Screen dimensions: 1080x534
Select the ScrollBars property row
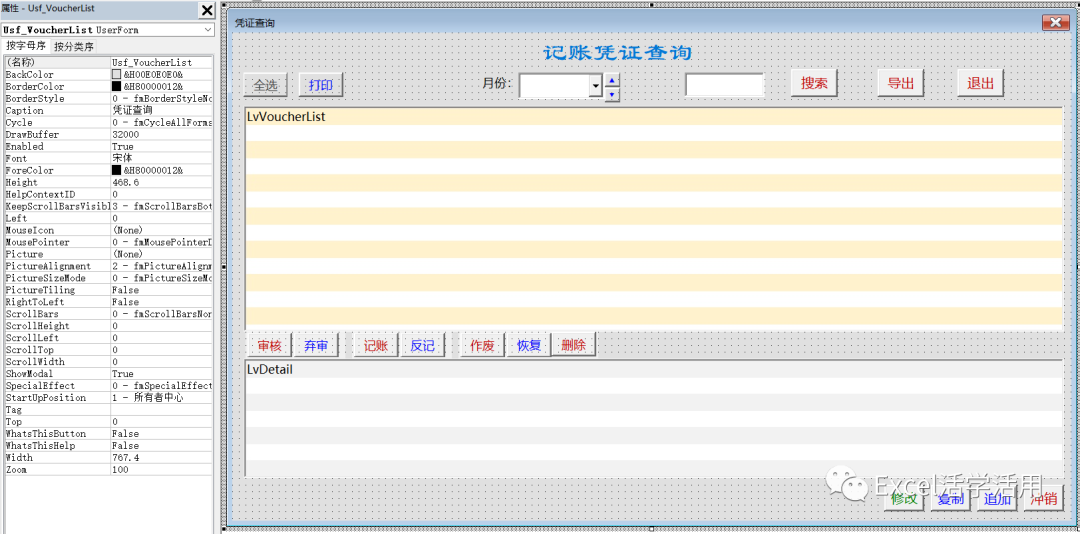coord(108,314)
